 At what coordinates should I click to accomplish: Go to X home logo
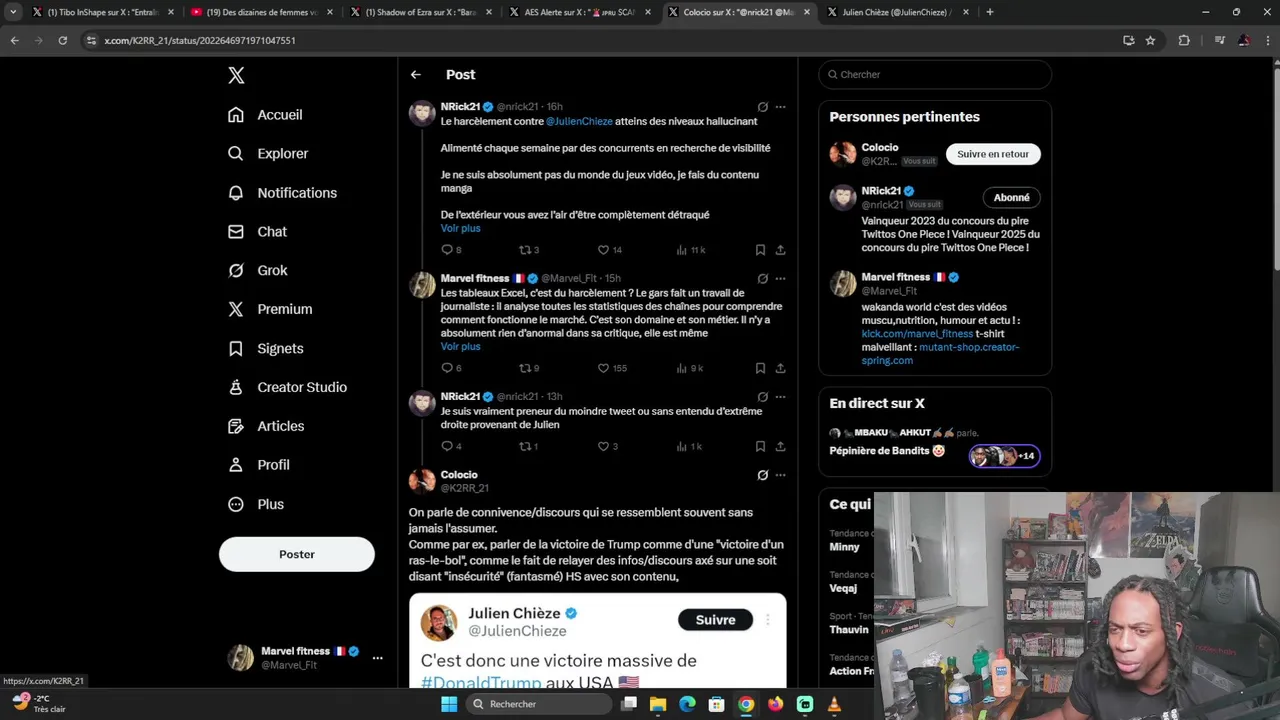click(236, 75)
